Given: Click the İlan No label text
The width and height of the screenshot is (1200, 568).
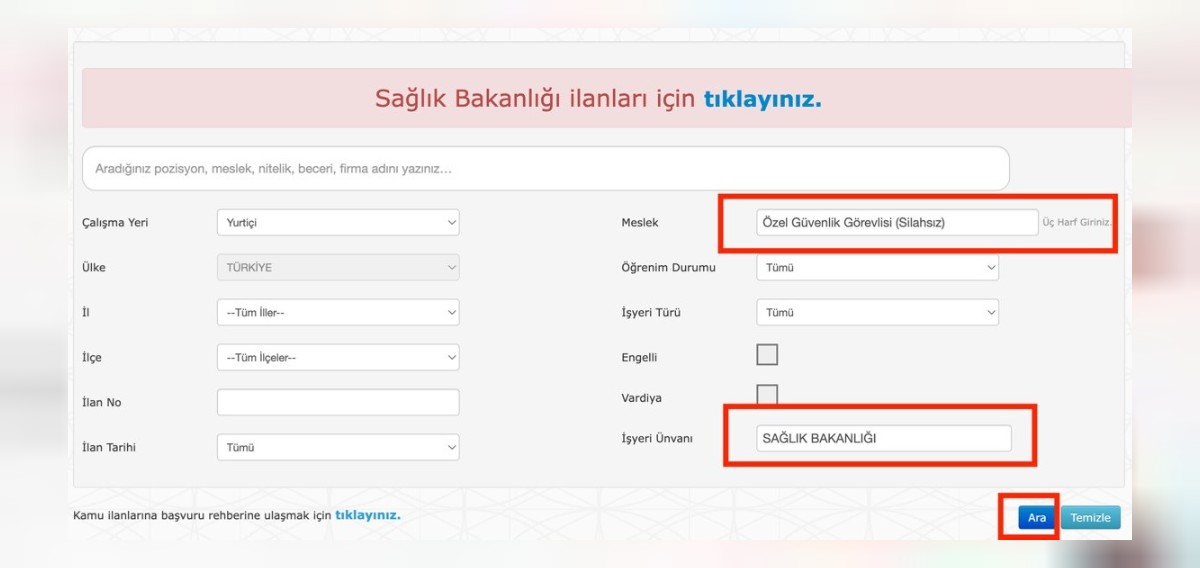Looking at the screenshot, I should point(101,402).
